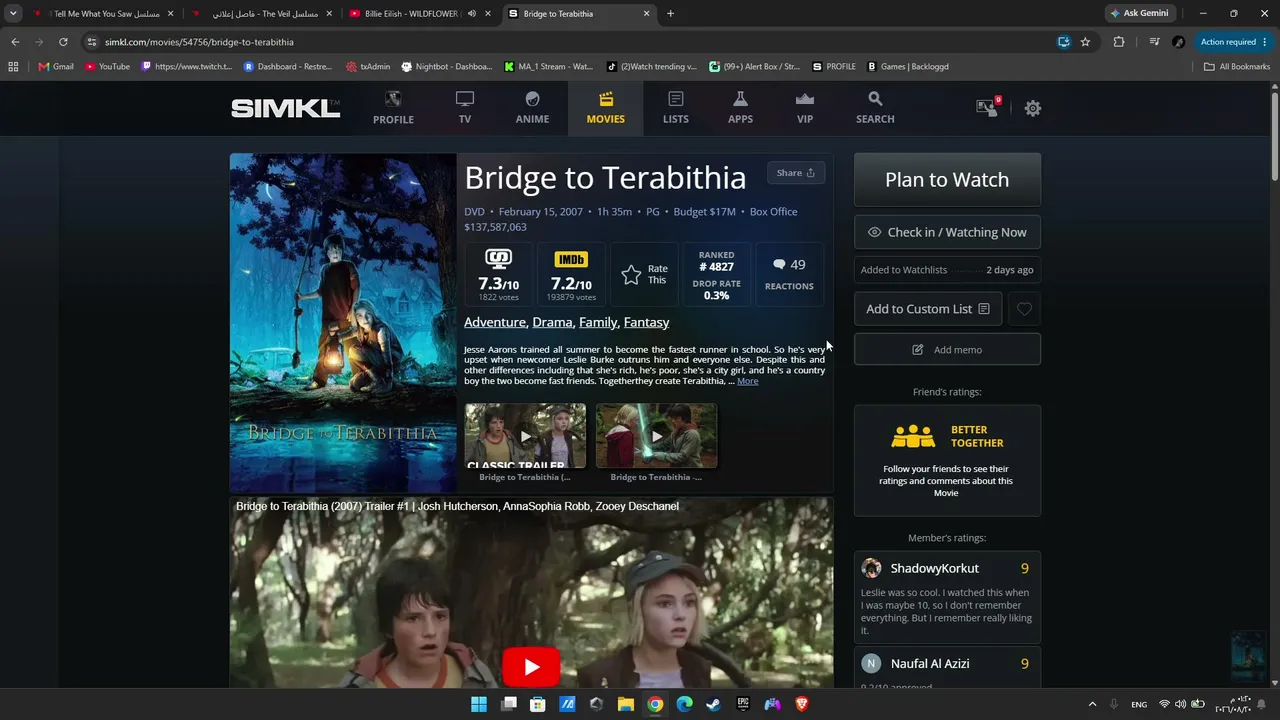Open the APPS page
The image size is (1280, 720).
pyautogui.click(x=740, y=108)
